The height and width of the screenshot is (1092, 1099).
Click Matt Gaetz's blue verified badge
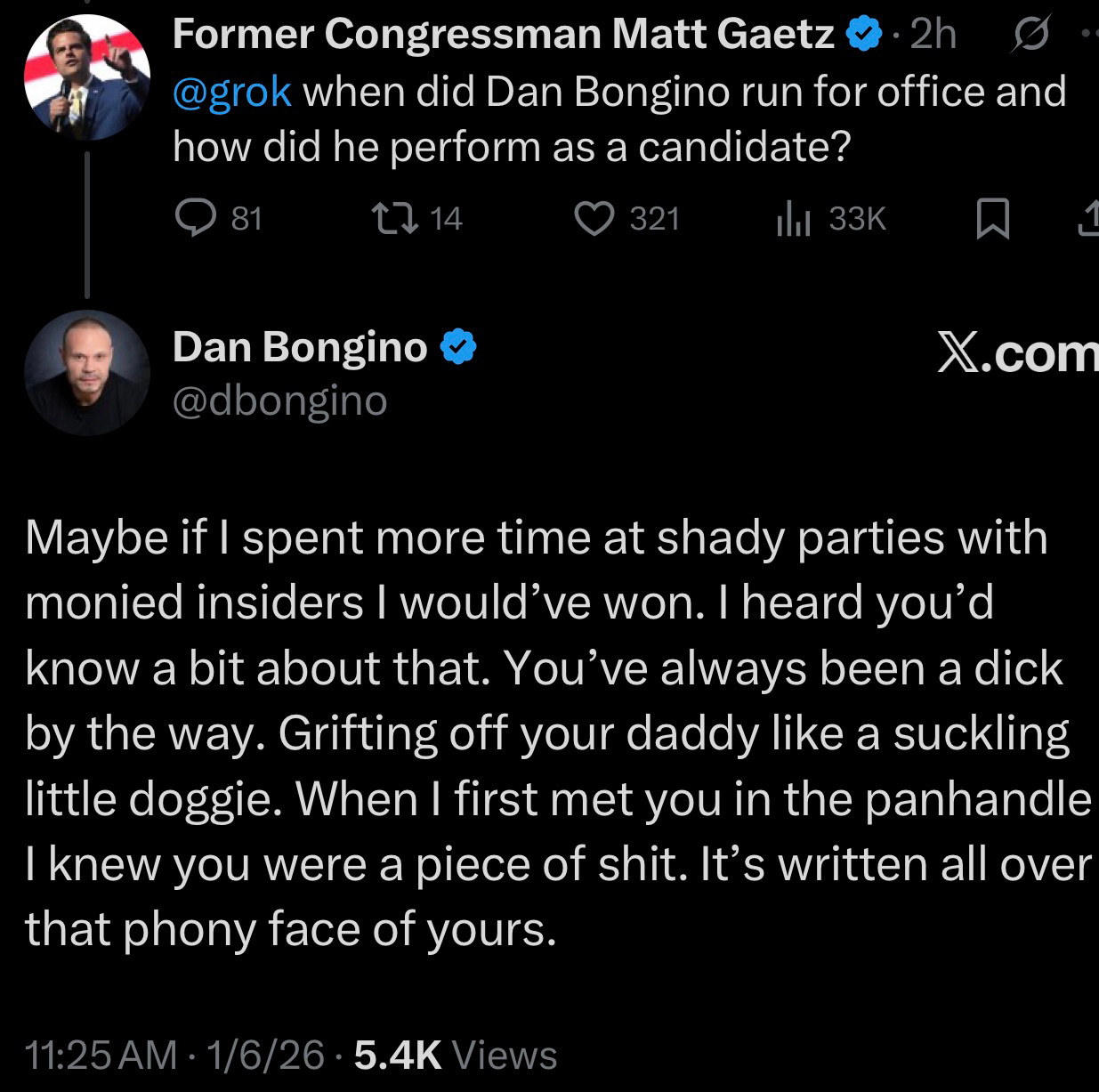pos(860,35)
